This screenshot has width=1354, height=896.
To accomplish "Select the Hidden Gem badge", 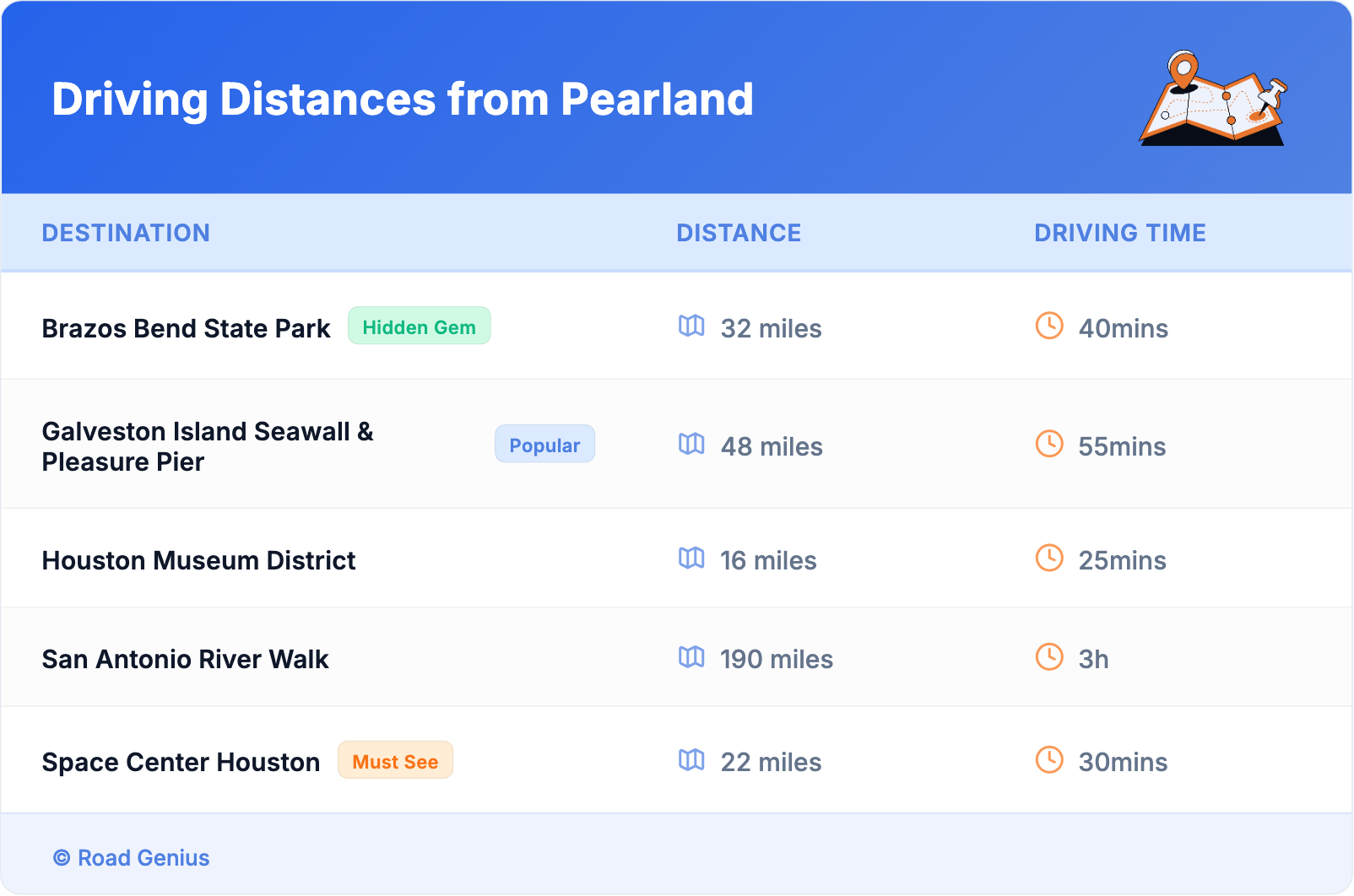I will pos(419,327).
